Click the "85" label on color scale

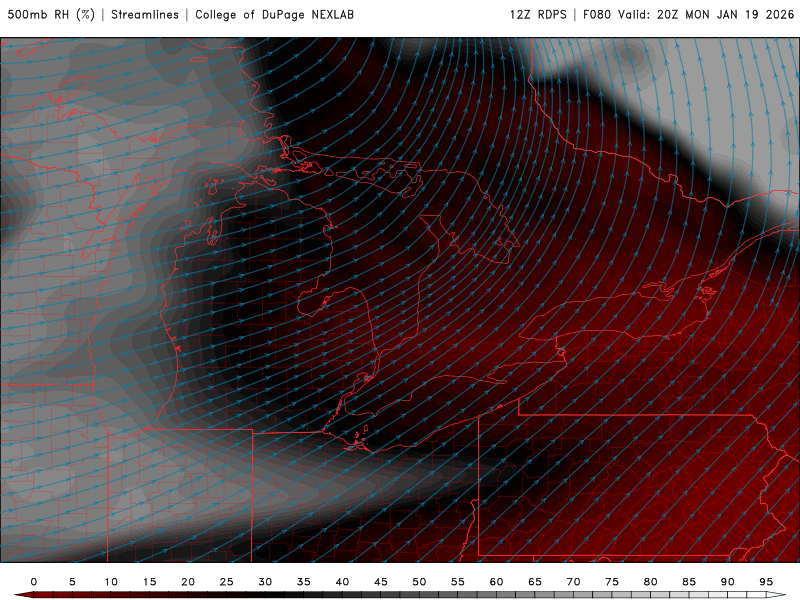click(x=689, y=582)
